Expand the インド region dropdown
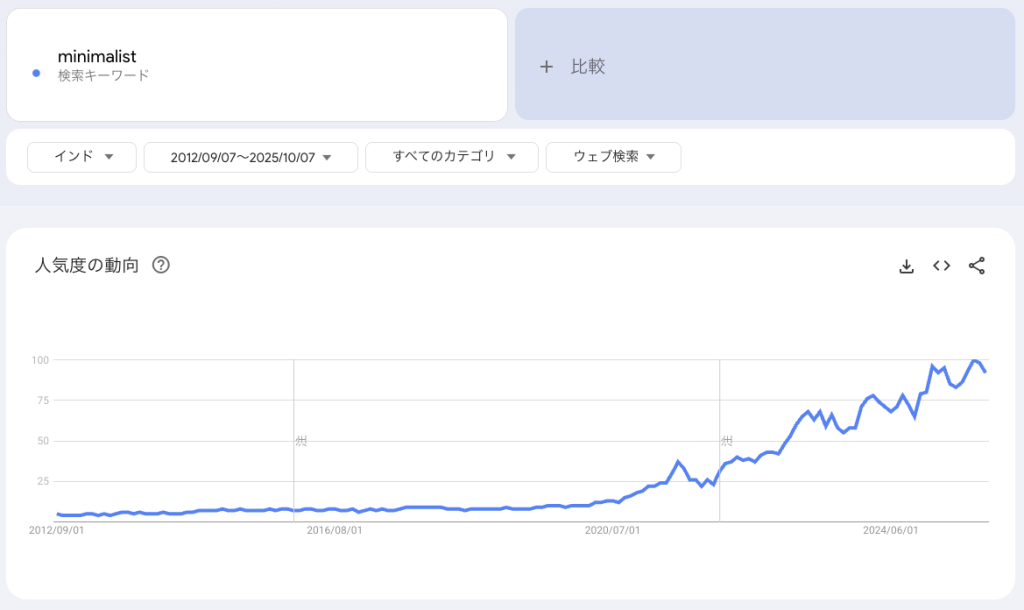Viewport: 1024px width, 610px height. point(82,157)
